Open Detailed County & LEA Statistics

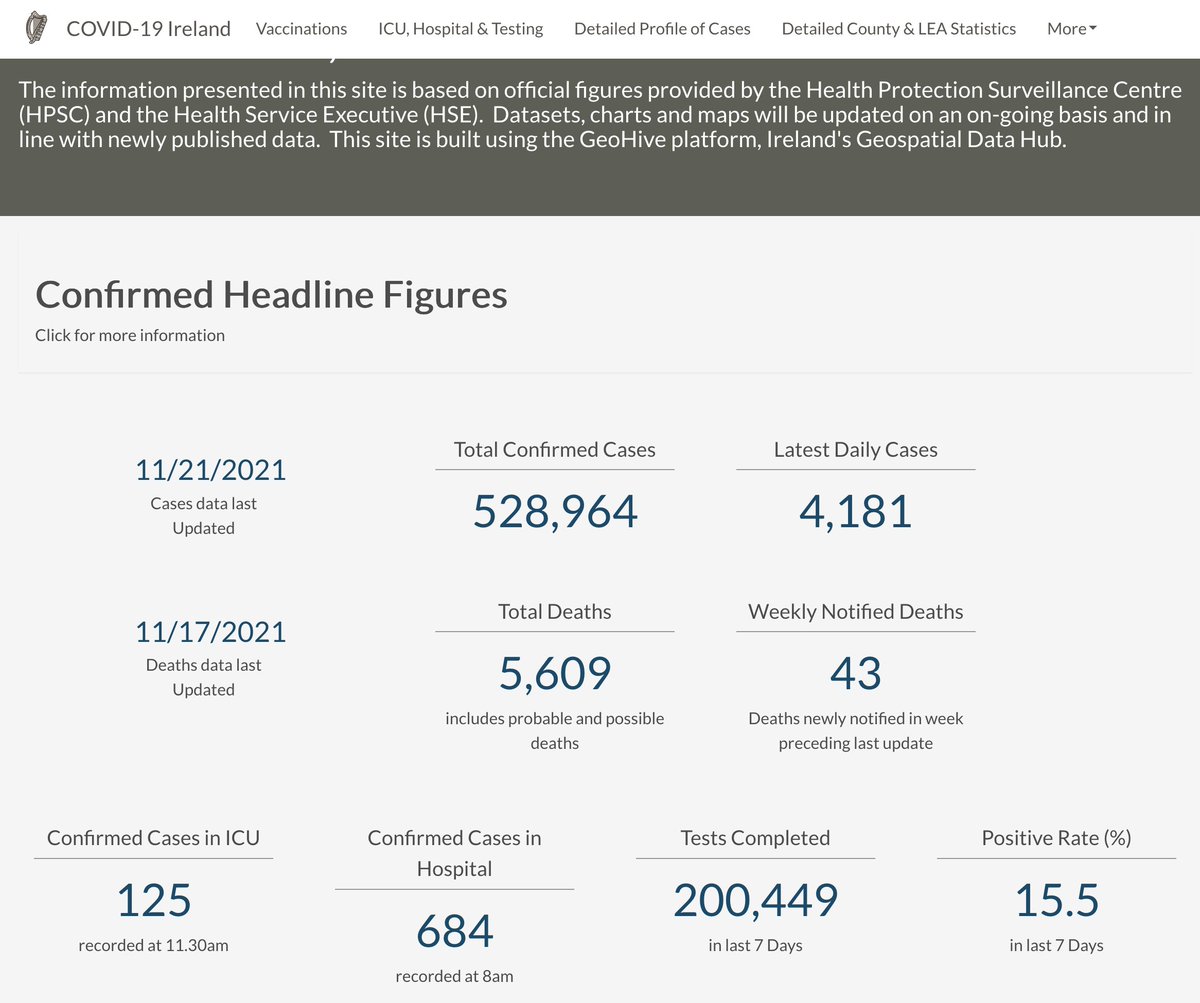[x=899, y=28]
